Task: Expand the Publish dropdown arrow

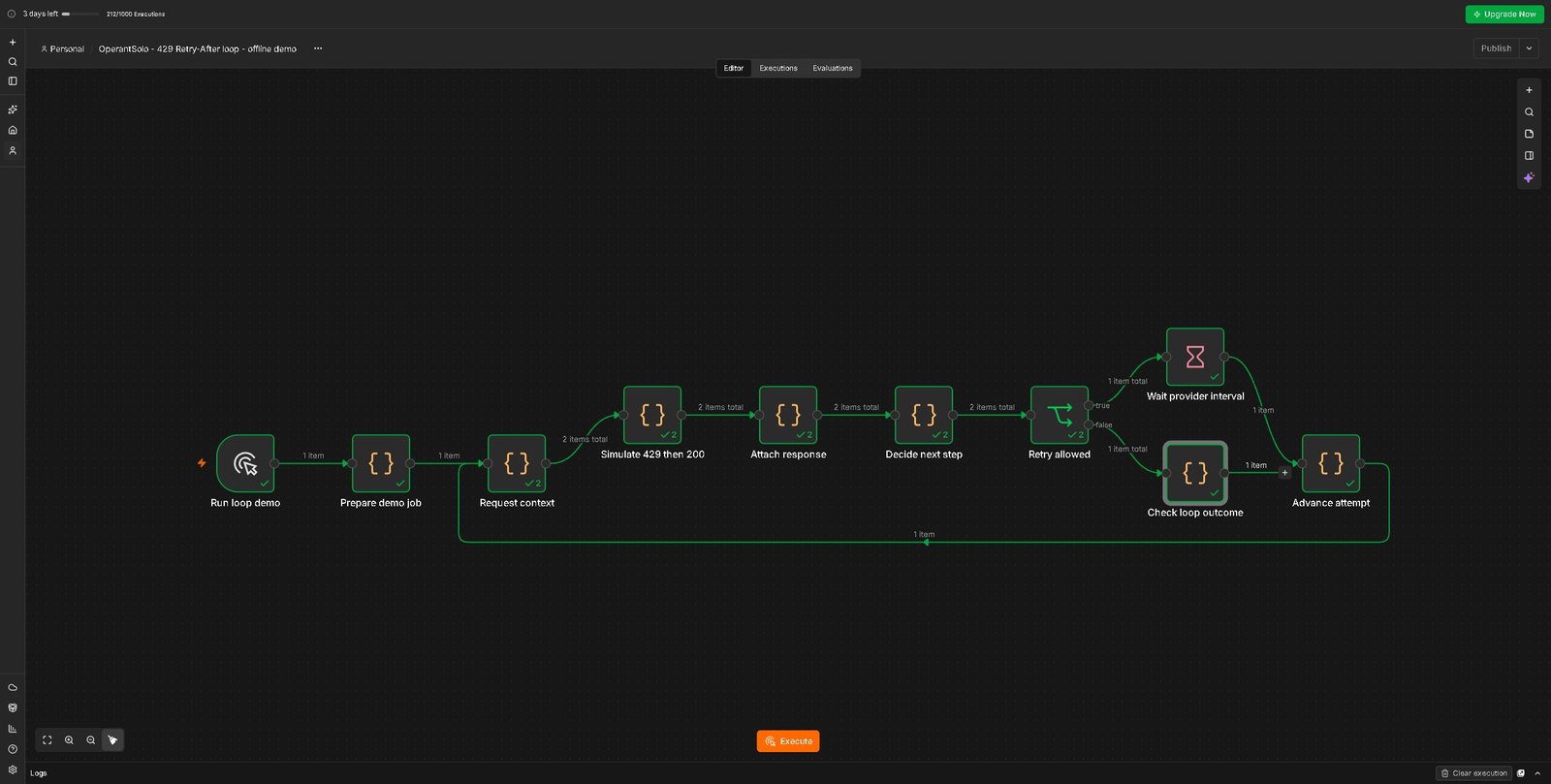Action: coord(1529,48)
